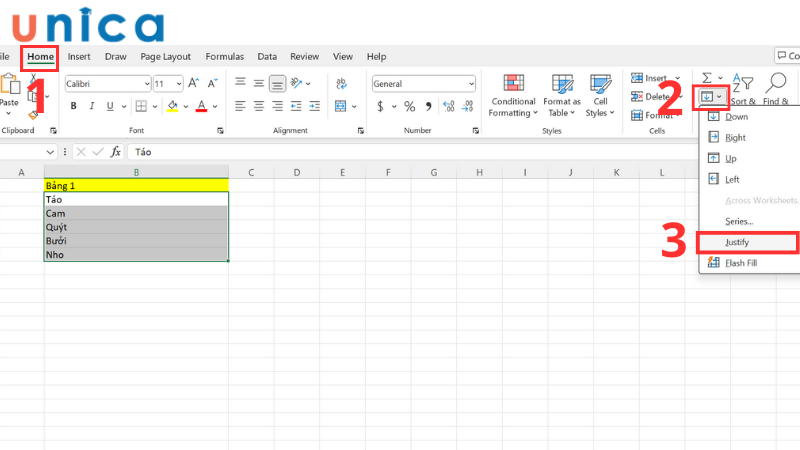Click the formula bar showing Táo

coord(411,152)
